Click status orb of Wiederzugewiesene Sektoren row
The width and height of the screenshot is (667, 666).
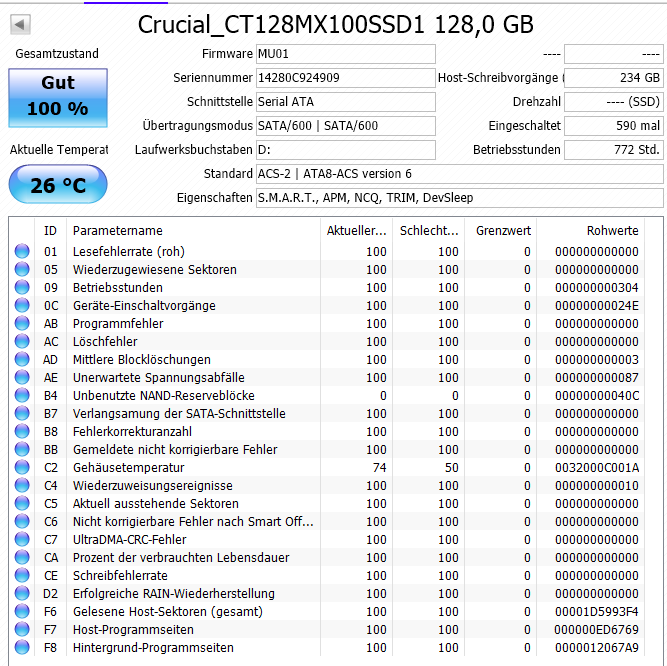pos(22,269)
